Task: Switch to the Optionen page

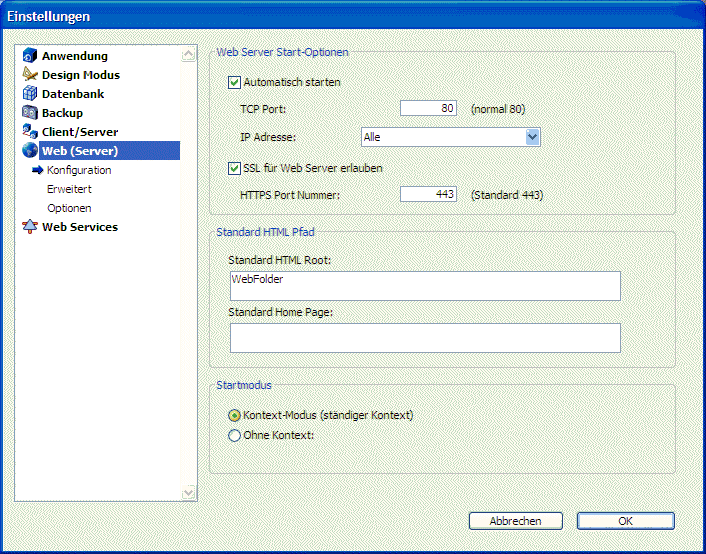Action: click(x=69, y=208)
